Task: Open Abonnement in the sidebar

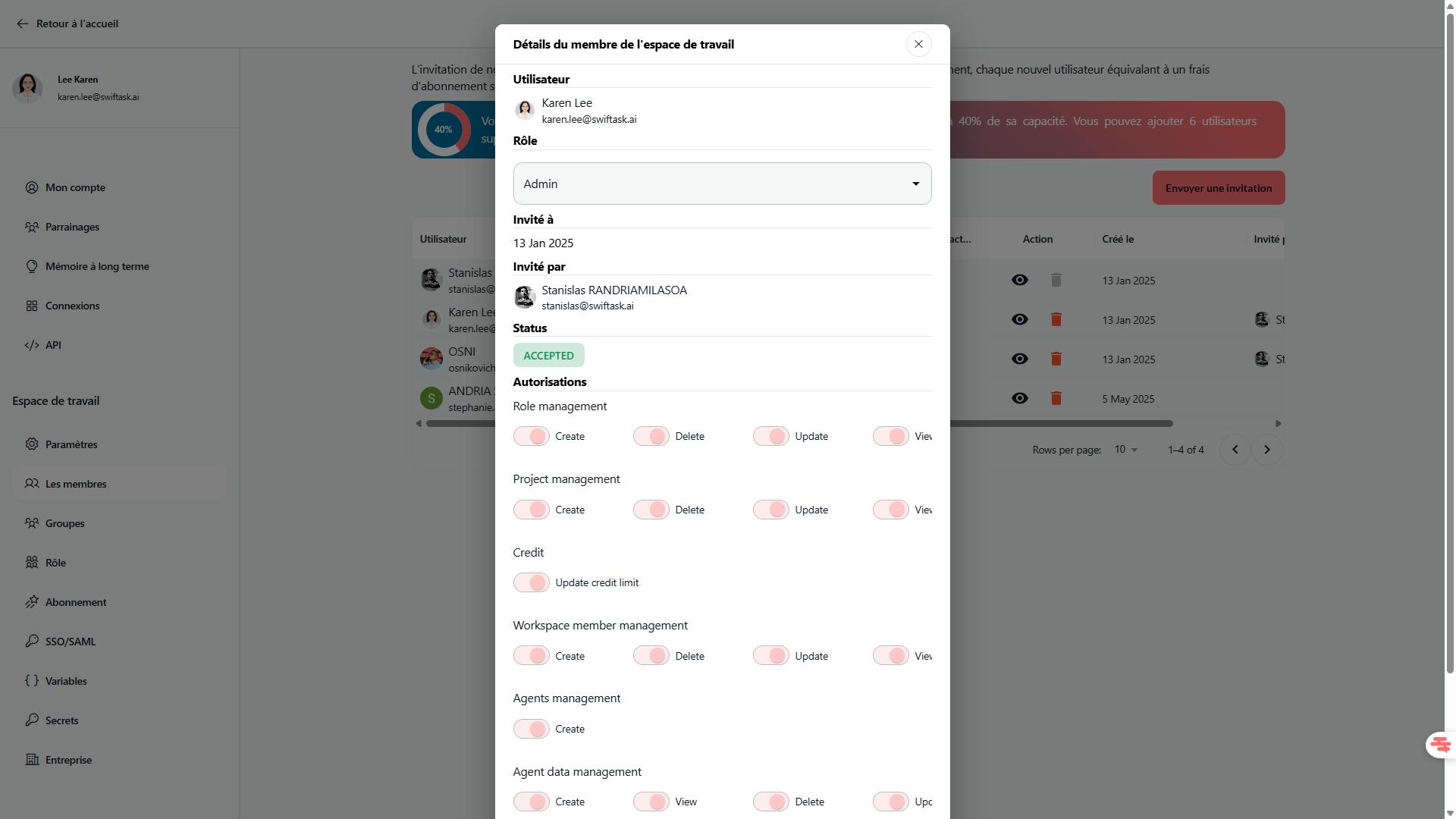Action: point(75,602)
